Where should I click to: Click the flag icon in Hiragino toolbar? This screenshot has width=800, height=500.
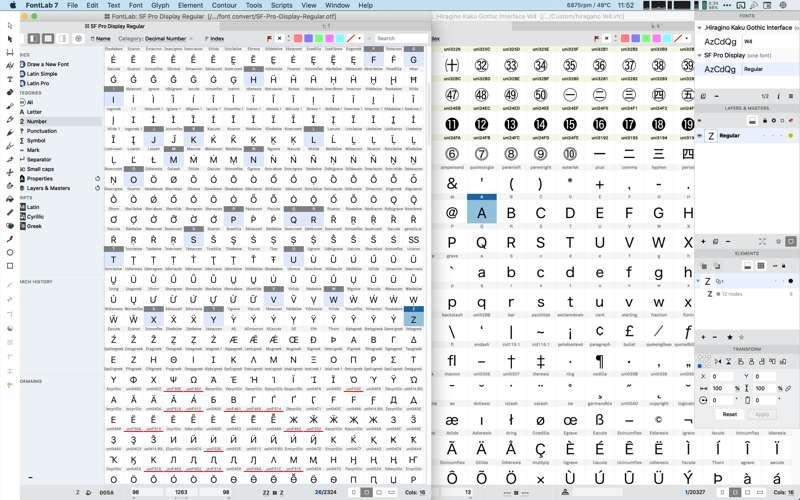pyautogui.click(x=596, y=38)
